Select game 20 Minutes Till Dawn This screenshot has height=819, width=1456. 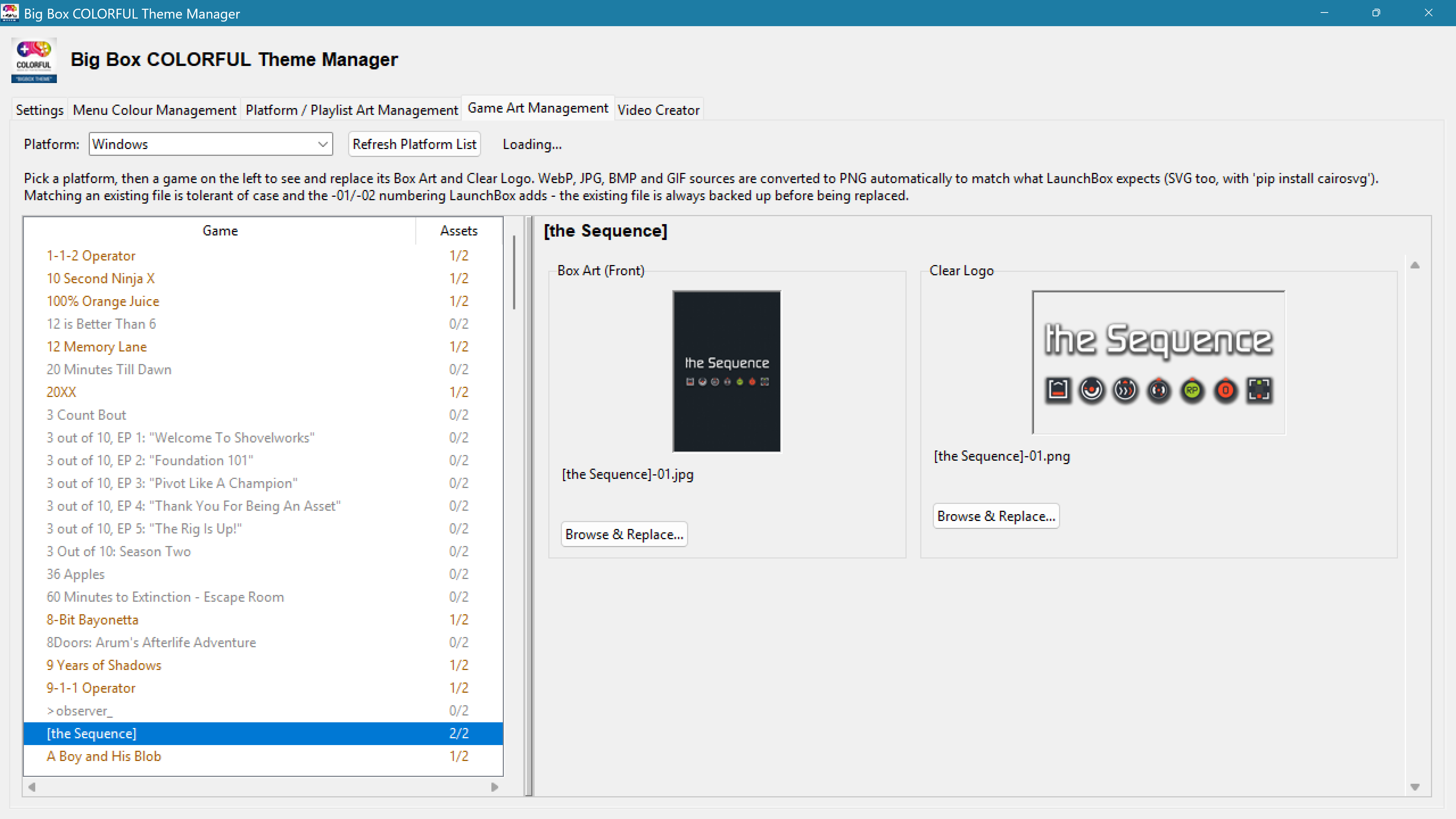264,370
